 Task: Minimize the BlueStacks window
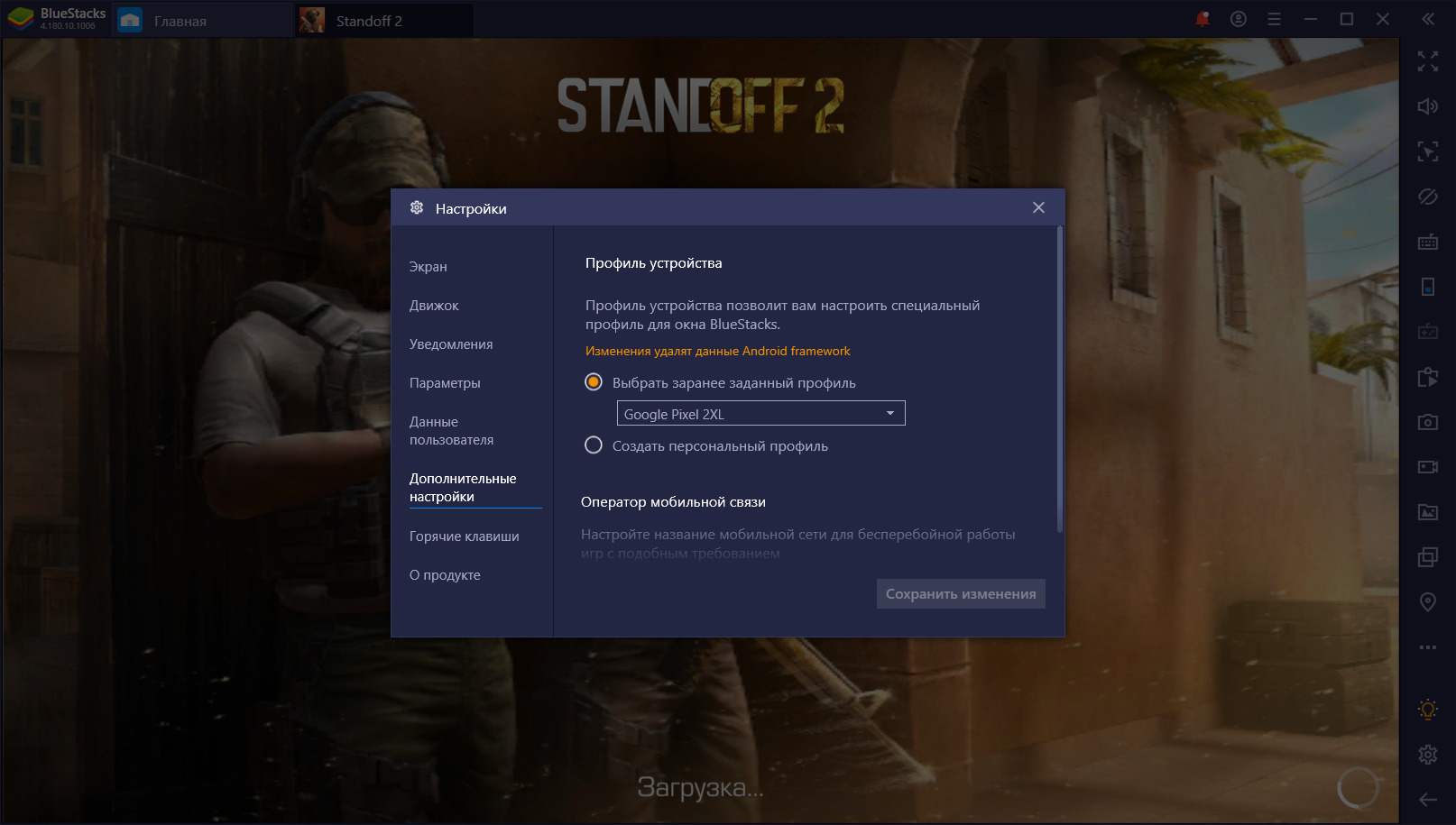click(1311, 19)
